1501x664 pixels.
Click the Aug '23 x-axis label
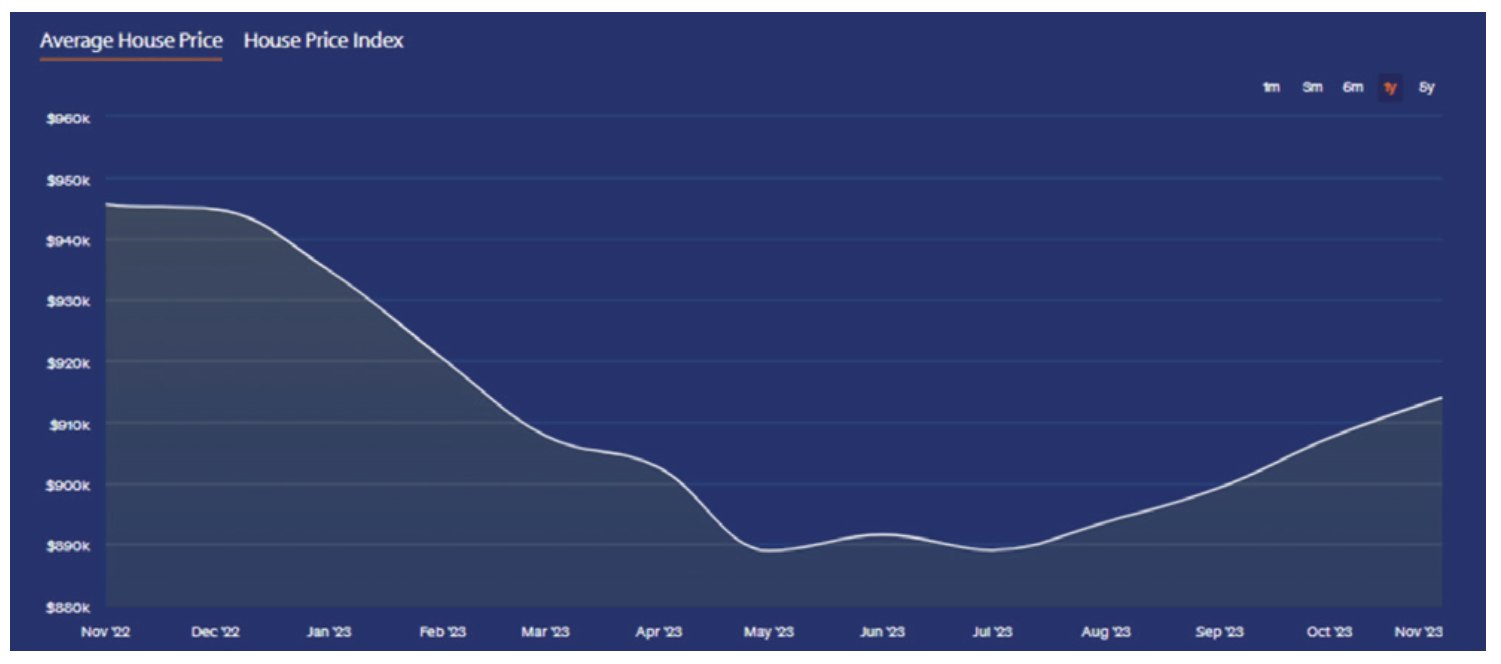point(1107,632)
